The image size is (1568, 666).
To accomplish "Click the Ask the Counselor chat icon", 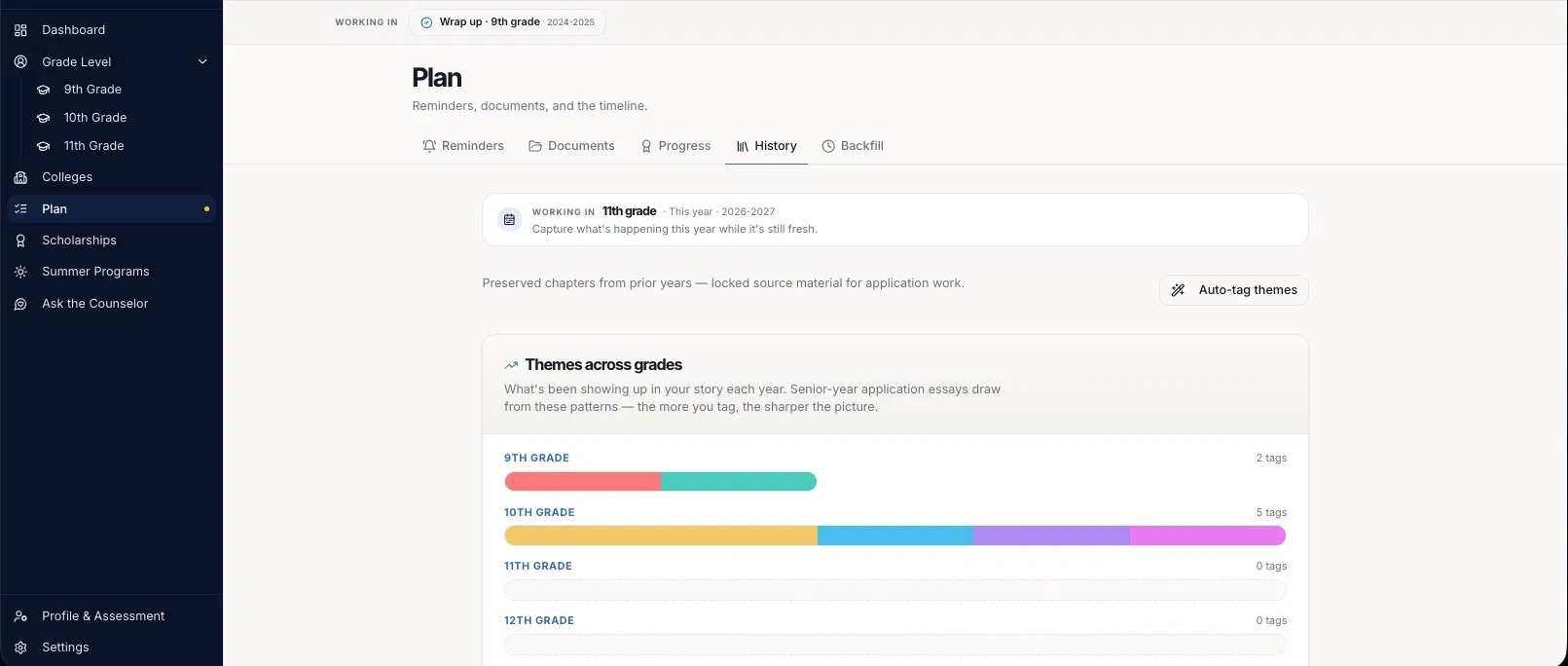I will tap(20, 304).
